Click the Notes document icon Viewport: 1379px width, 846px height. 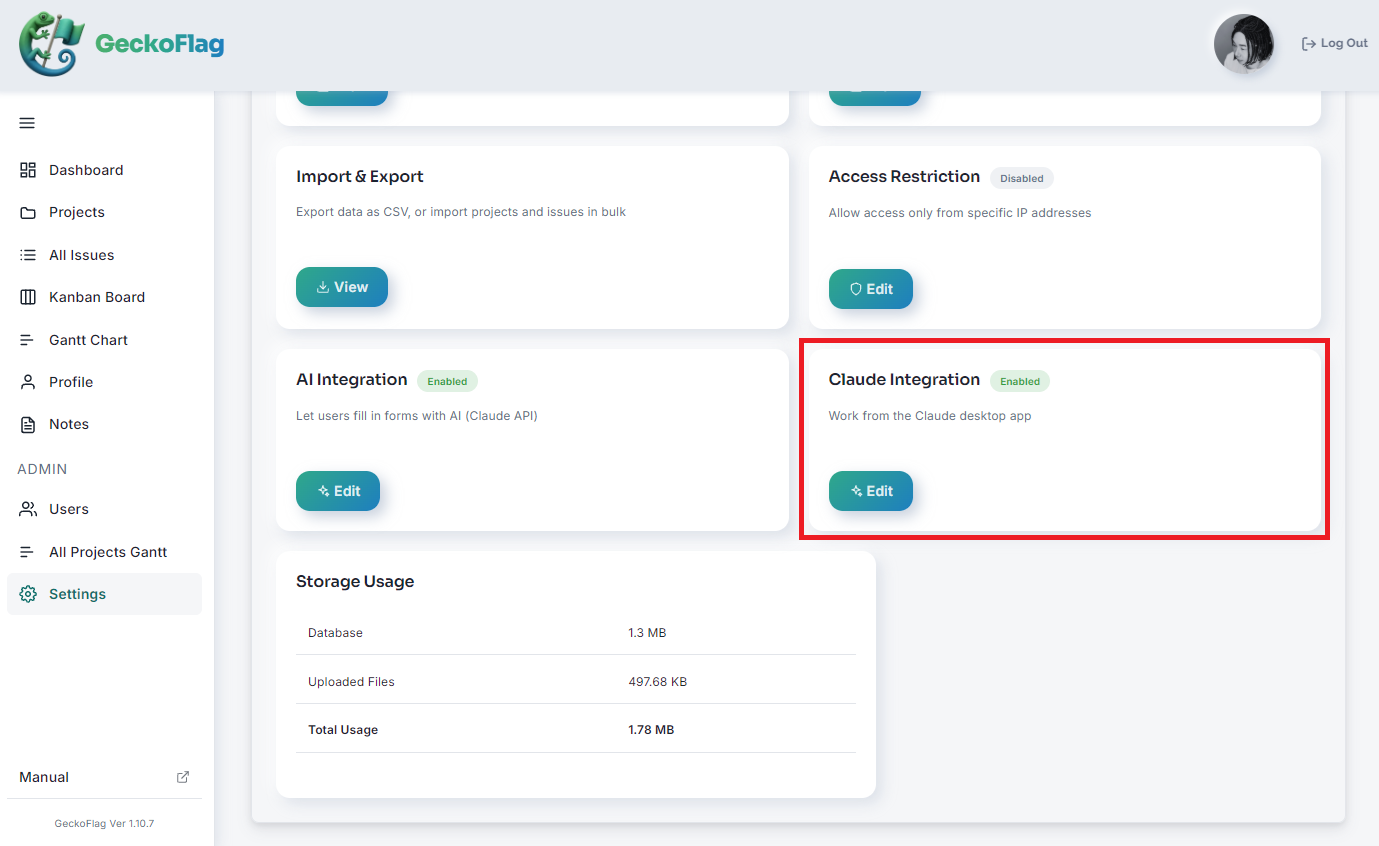click(28, 424)
